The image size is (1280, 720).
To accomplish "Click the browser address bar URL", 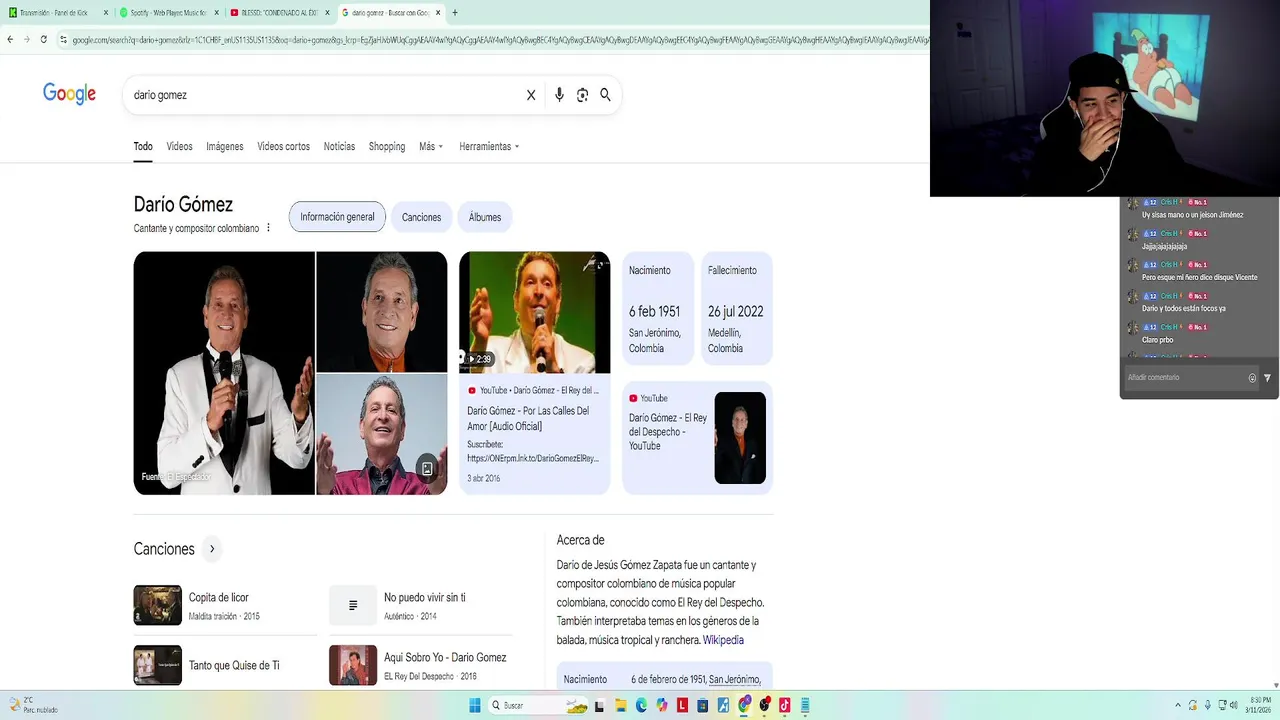I will pyautogui.click(x=495, y=40).
